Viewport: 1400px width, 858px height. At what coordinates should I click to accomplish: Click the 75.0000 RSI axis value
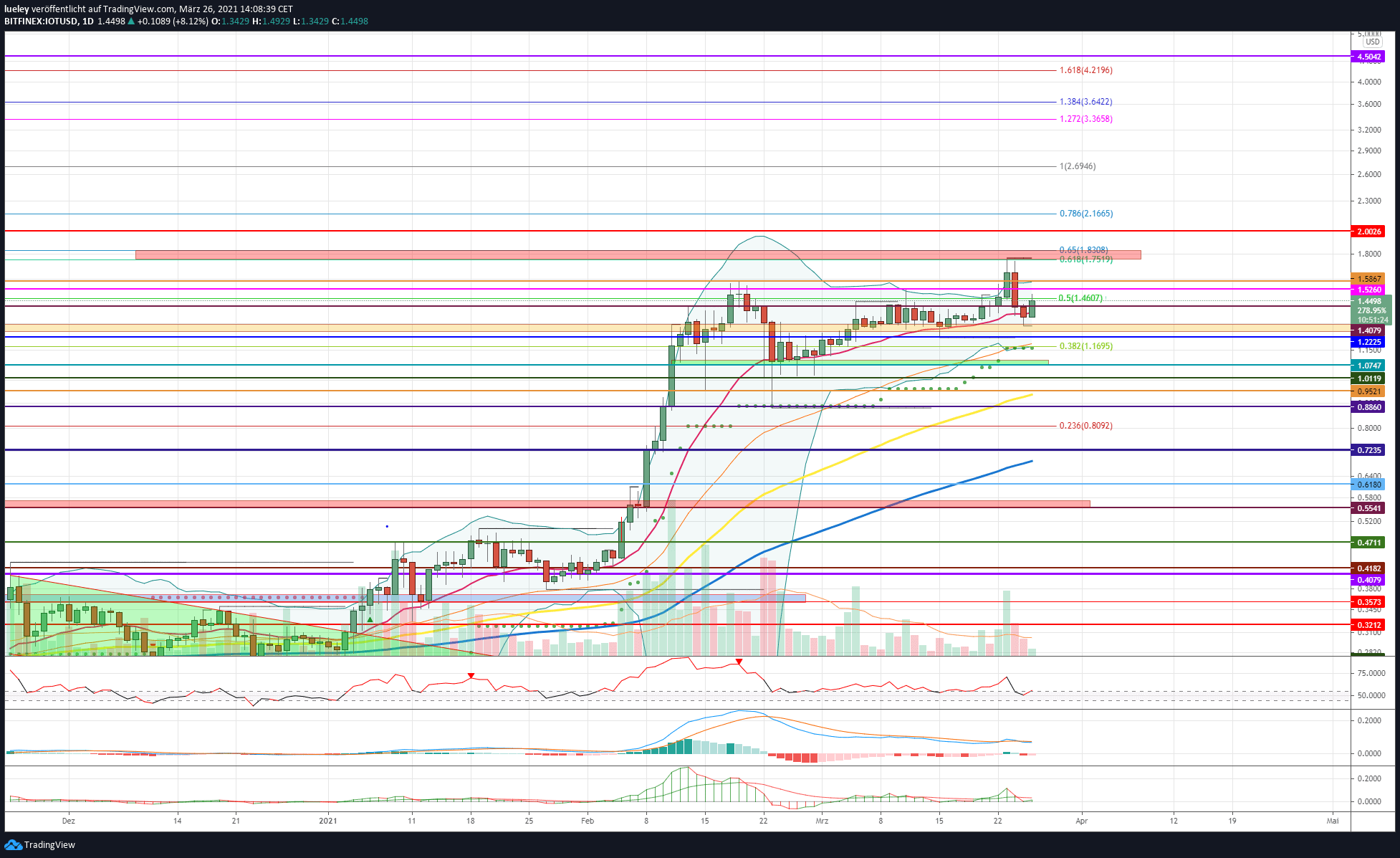tap(1371, 673)
